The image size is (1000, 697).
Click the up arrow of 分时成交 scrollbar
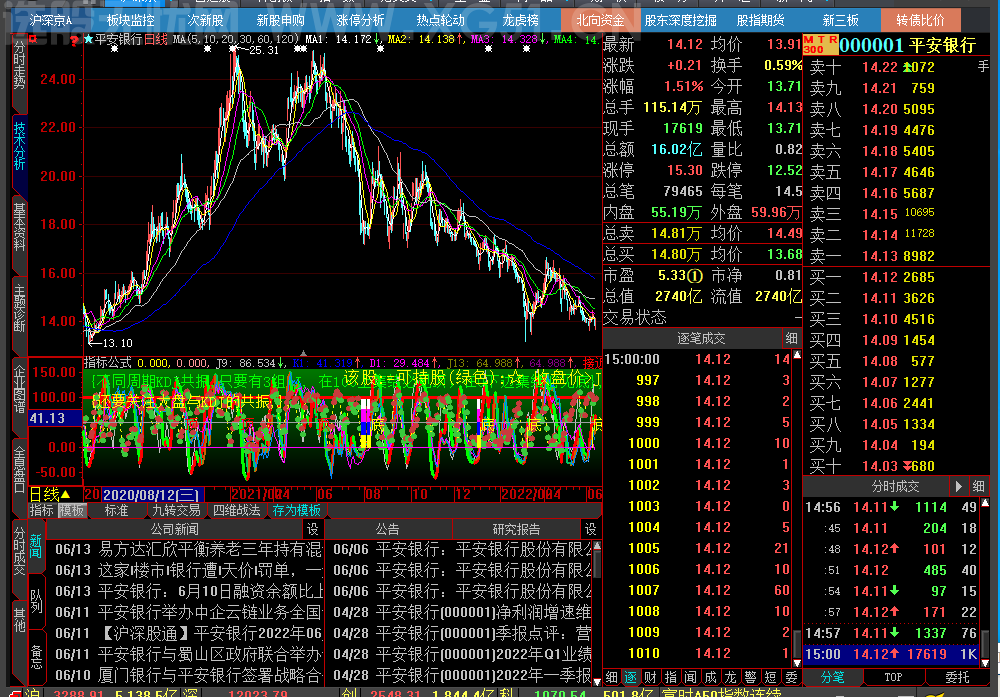click(985, 503)
